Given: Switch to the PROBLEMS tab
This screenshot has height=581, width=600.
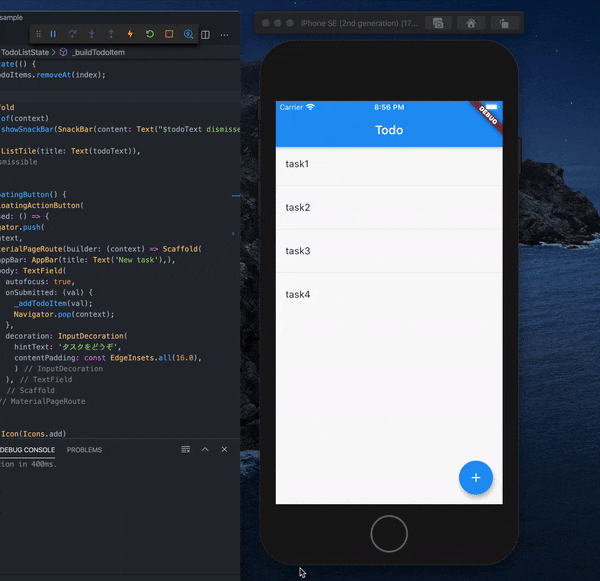Looking at the screenshot, I should (x=84, y=450).
